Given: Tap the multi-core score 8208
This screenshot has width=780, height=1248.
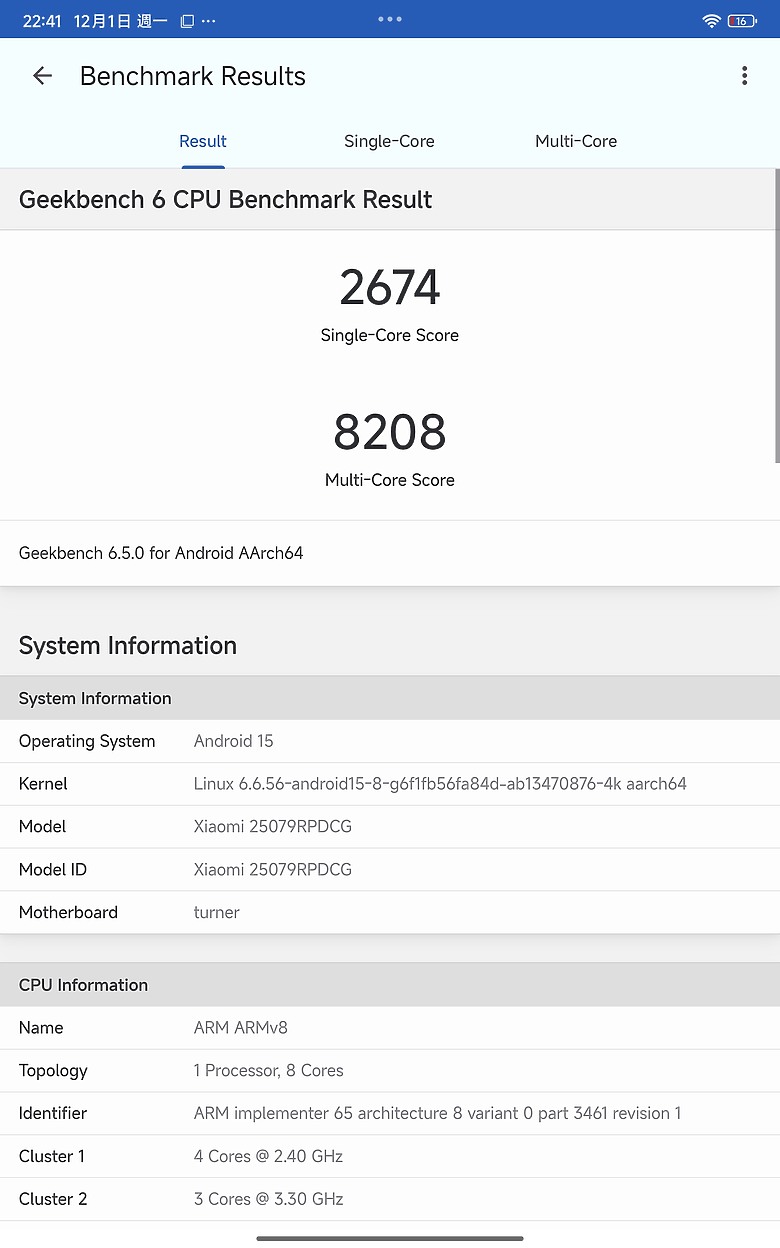Looking at the screenshot, I should [x=390, y=432].
